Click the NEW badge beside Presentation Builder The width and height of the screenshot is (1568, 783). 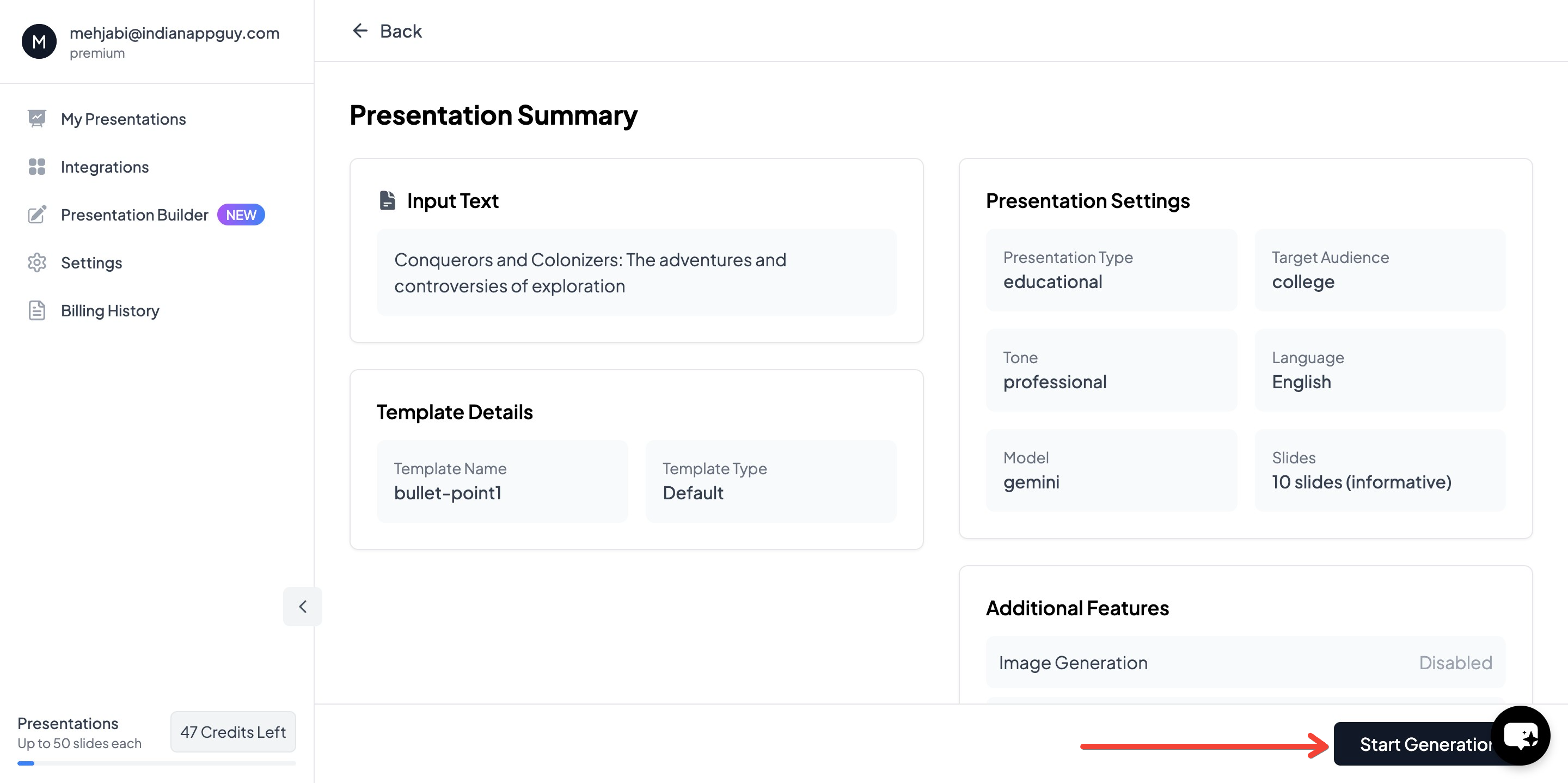click(x=241, y=215)
